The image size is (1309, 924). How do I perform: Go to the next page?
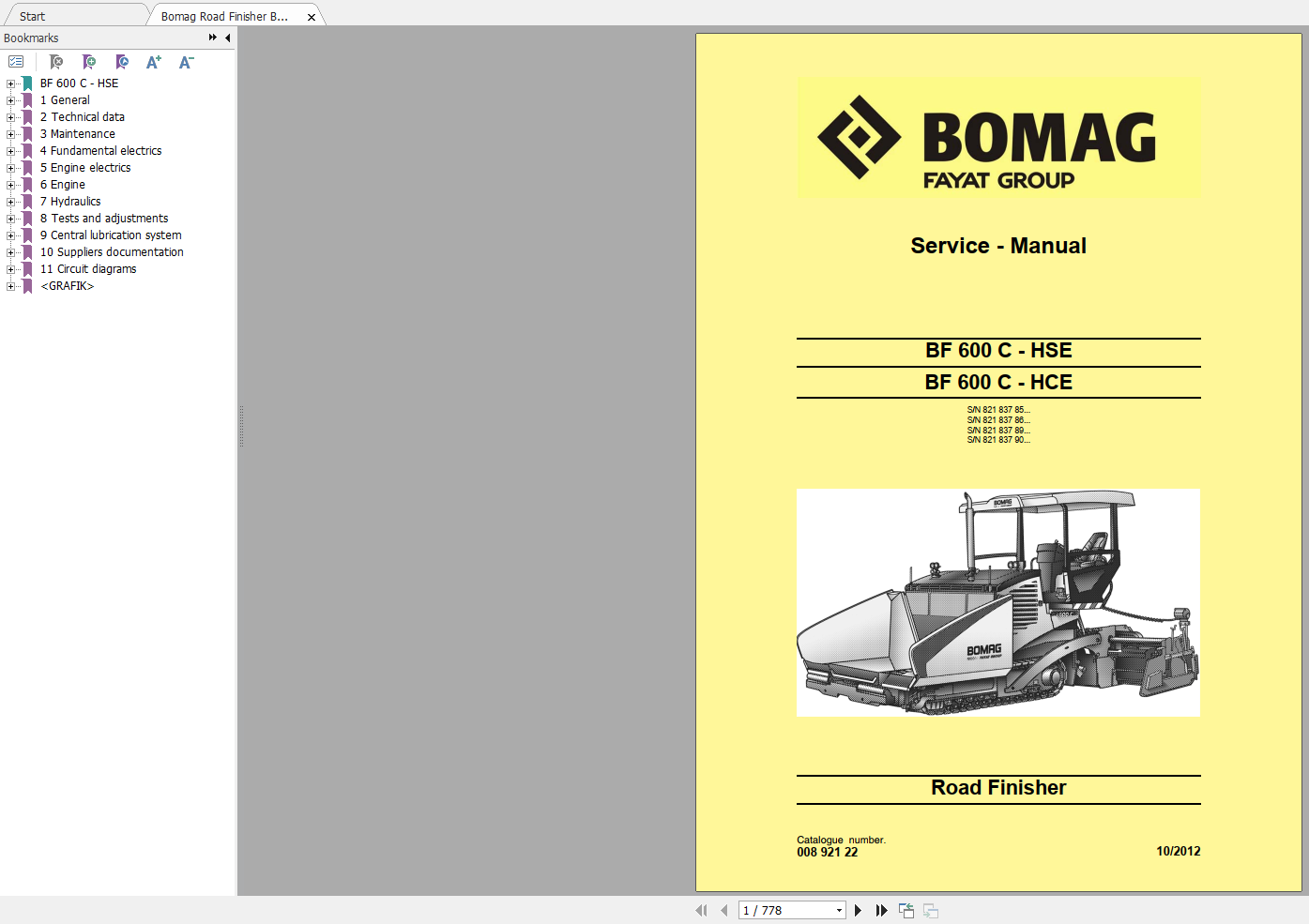[858, 910]
